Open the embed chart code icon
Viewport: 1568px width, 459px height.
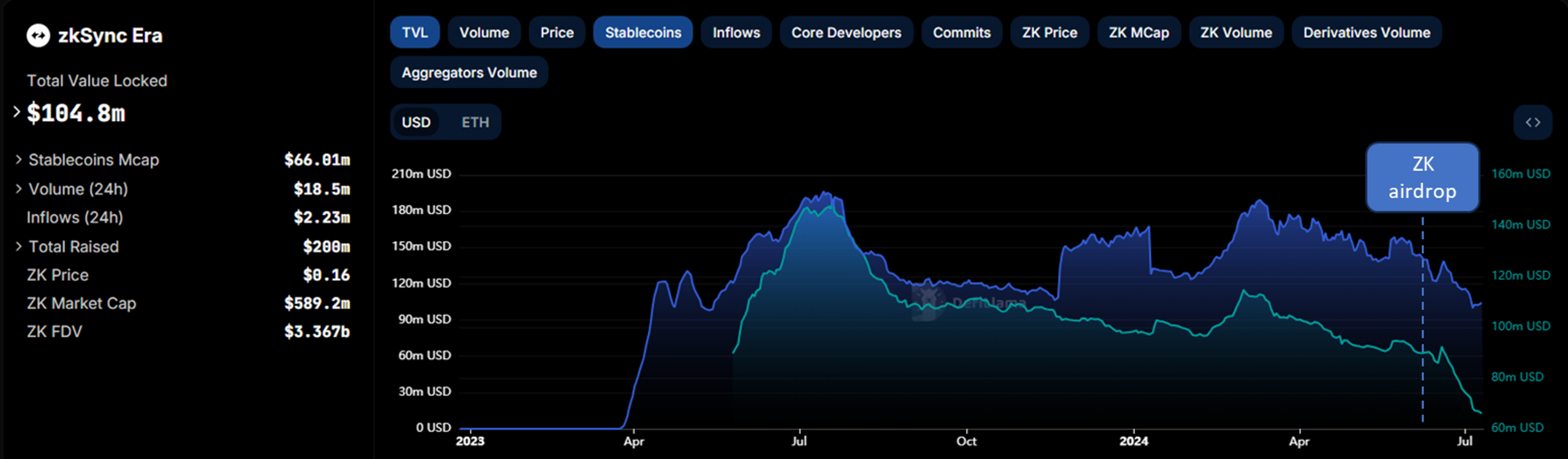point(1532,123)
